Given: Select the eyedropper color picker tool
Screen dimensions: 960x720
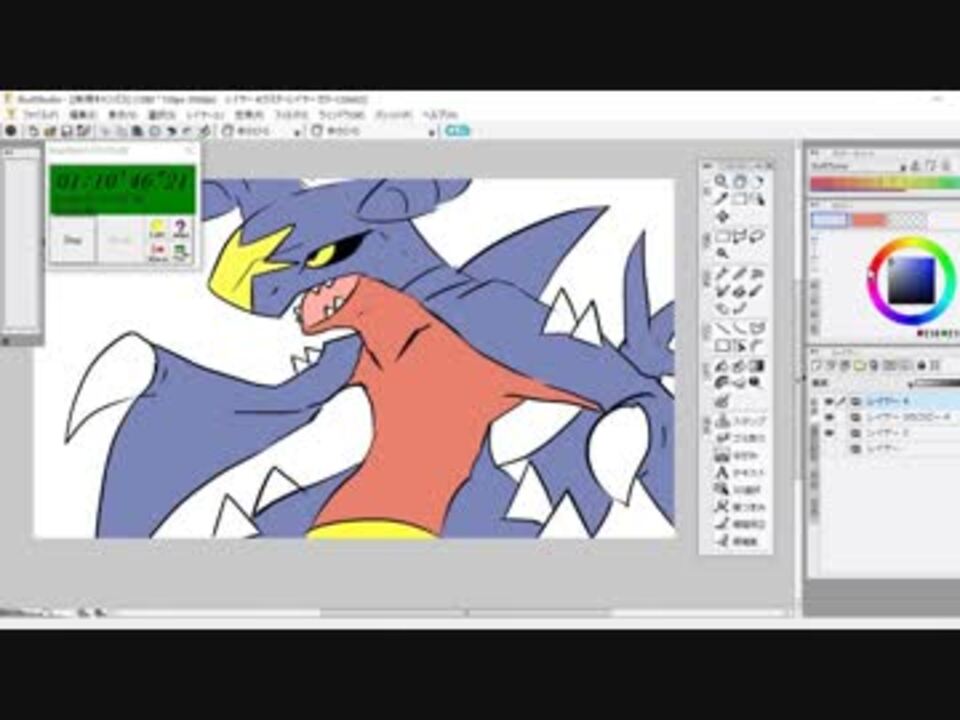Looking at the screenshot, I should [x=722, y=199].
